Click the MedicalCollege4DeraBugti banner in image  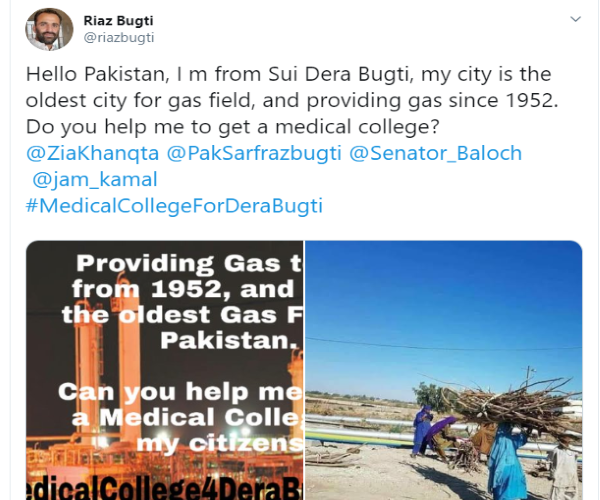pyautogui.click(x=165, y=489)
